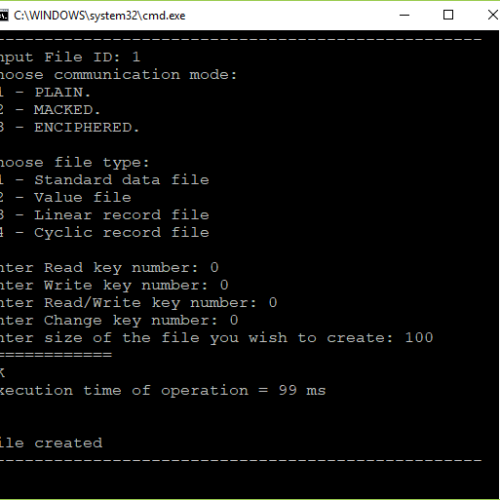Viewport: 500px width, 500px height.
Task: Maximize the command prompt window
Action: click(448, 15)
